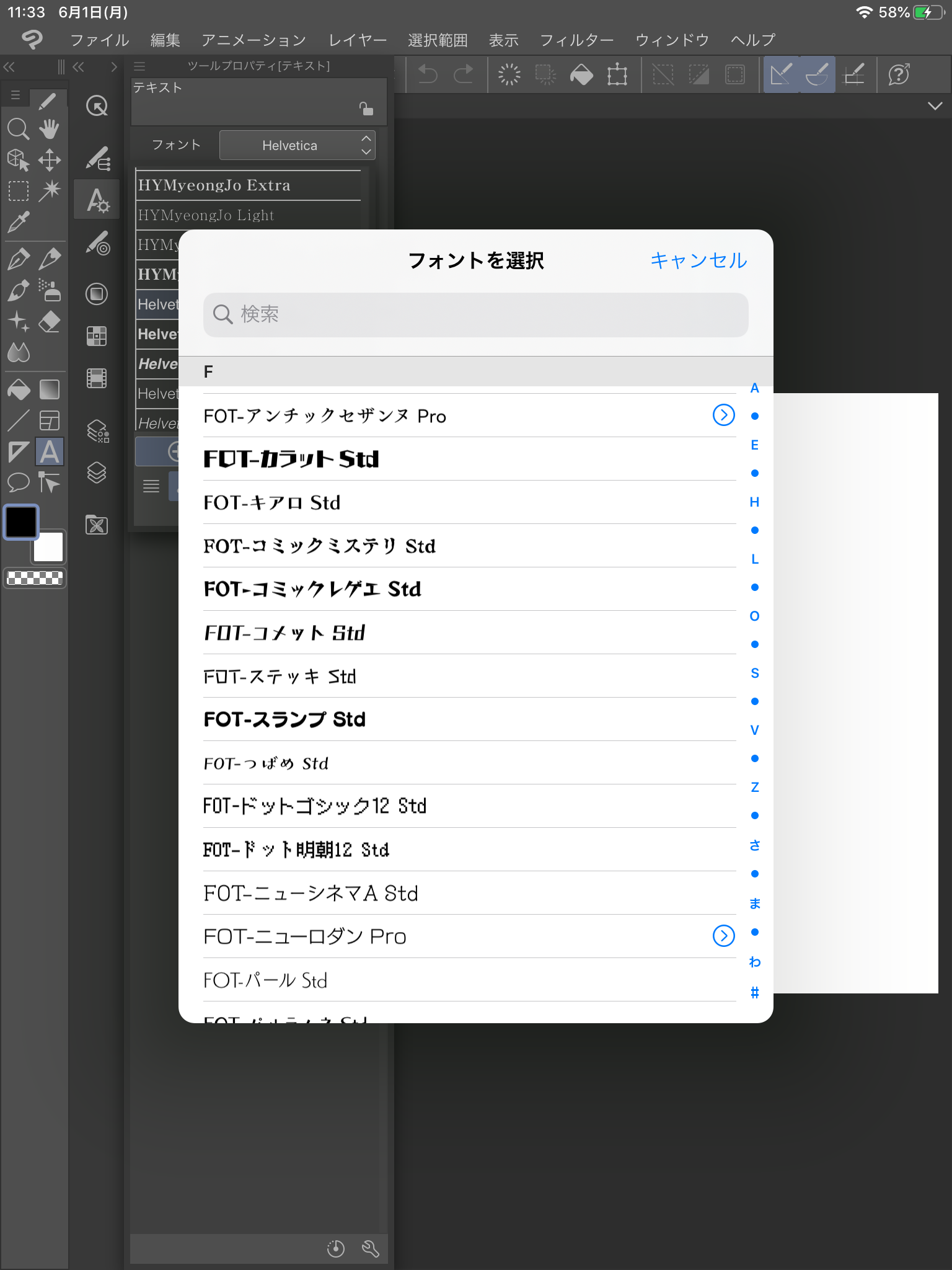The image size is (952, 1270).
Task: Click the wrench sub tool detail icon
Action: click(x=371, y=1248)
